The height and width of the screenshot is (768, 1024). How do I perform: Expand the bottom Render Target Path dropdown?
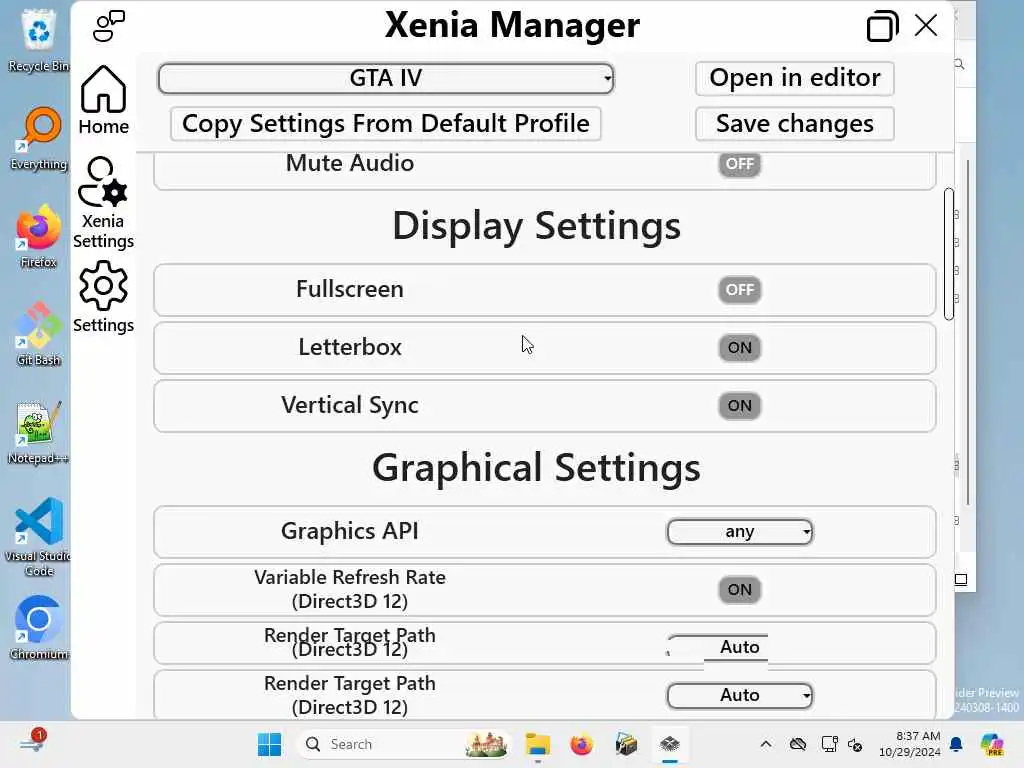click(739, 695)
